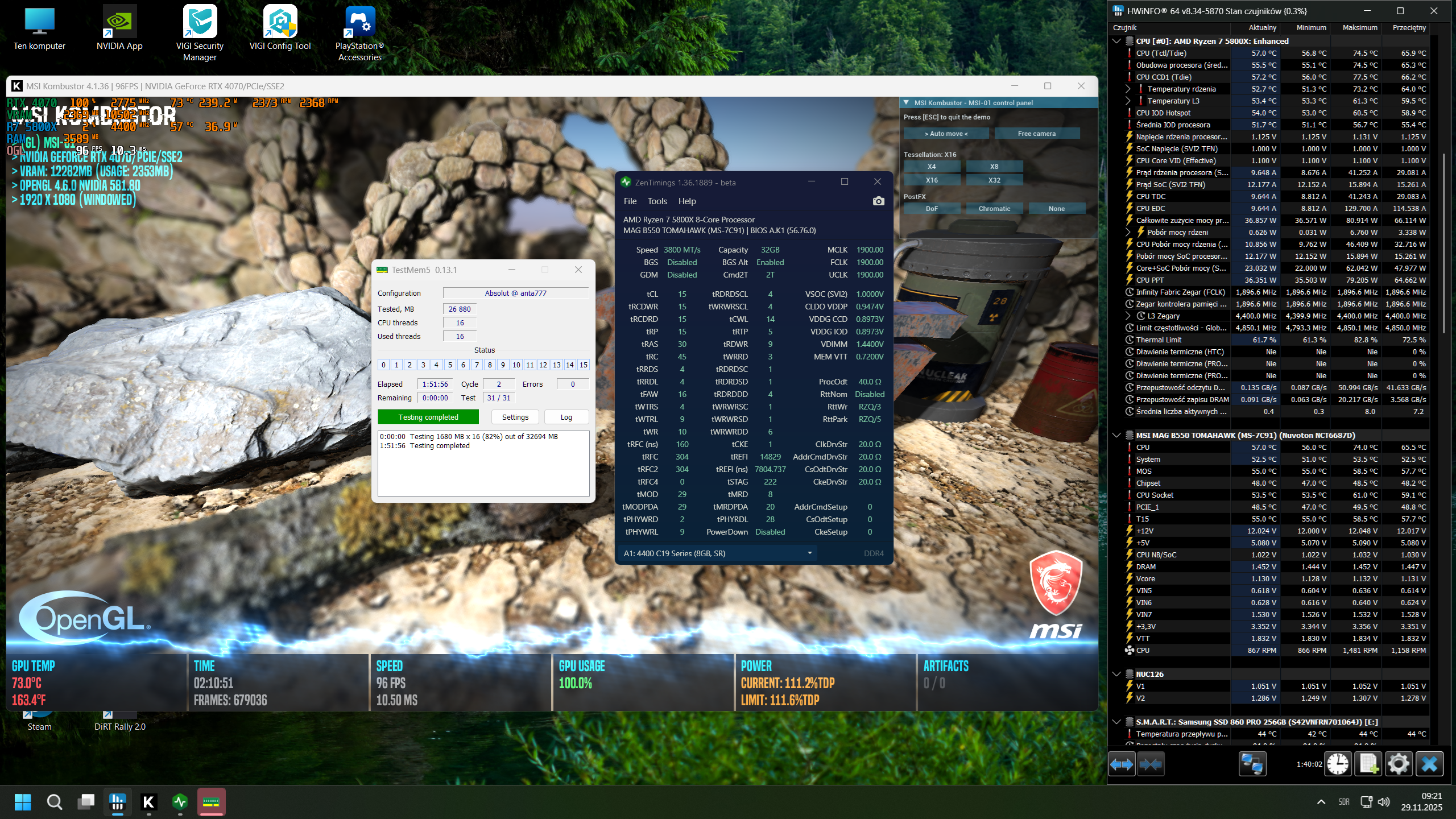Screen dimensions: 1456x819
Task: Click the HWiNFO collapse columns arrows icon
Action: [x=1151, y=764]
